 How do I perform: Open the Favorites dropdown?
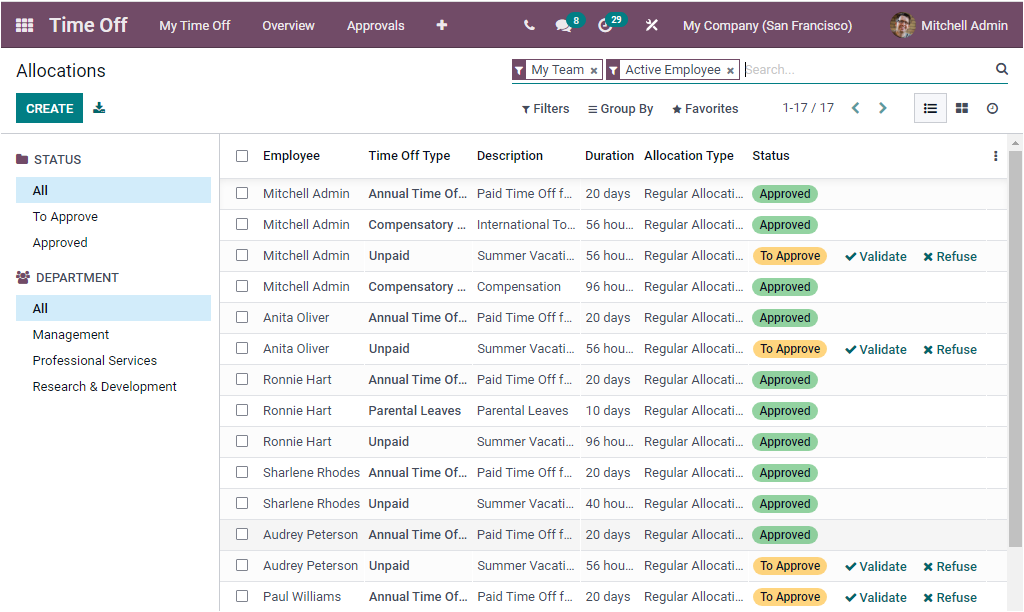[x=704, y=108]
